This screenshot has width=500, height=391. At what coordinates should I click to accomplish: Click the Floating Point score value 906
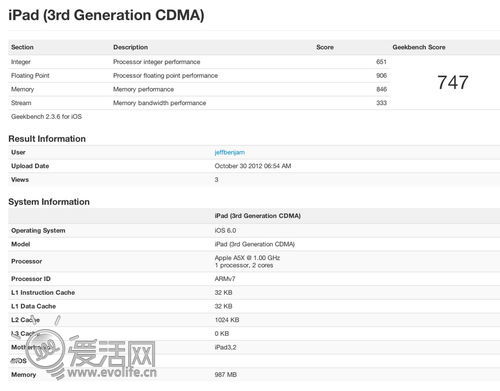tap(381, 75)
